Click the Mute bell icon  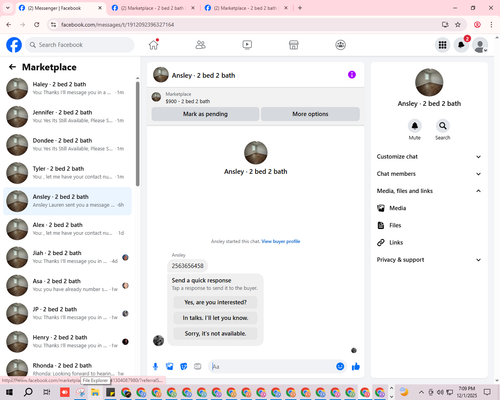tap(415, 126)
